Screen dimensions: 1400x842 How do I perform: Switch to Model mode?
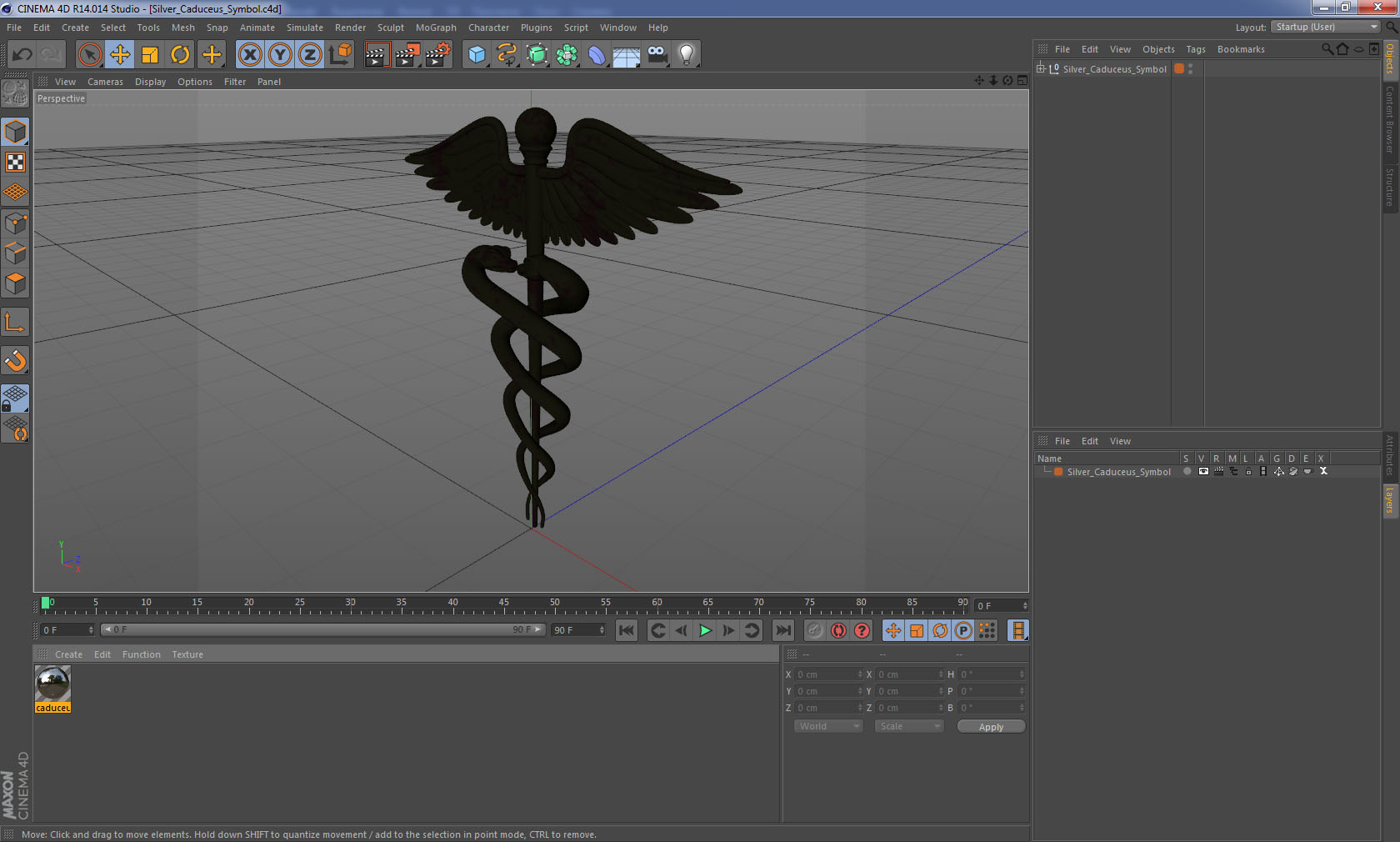point(15,132)
